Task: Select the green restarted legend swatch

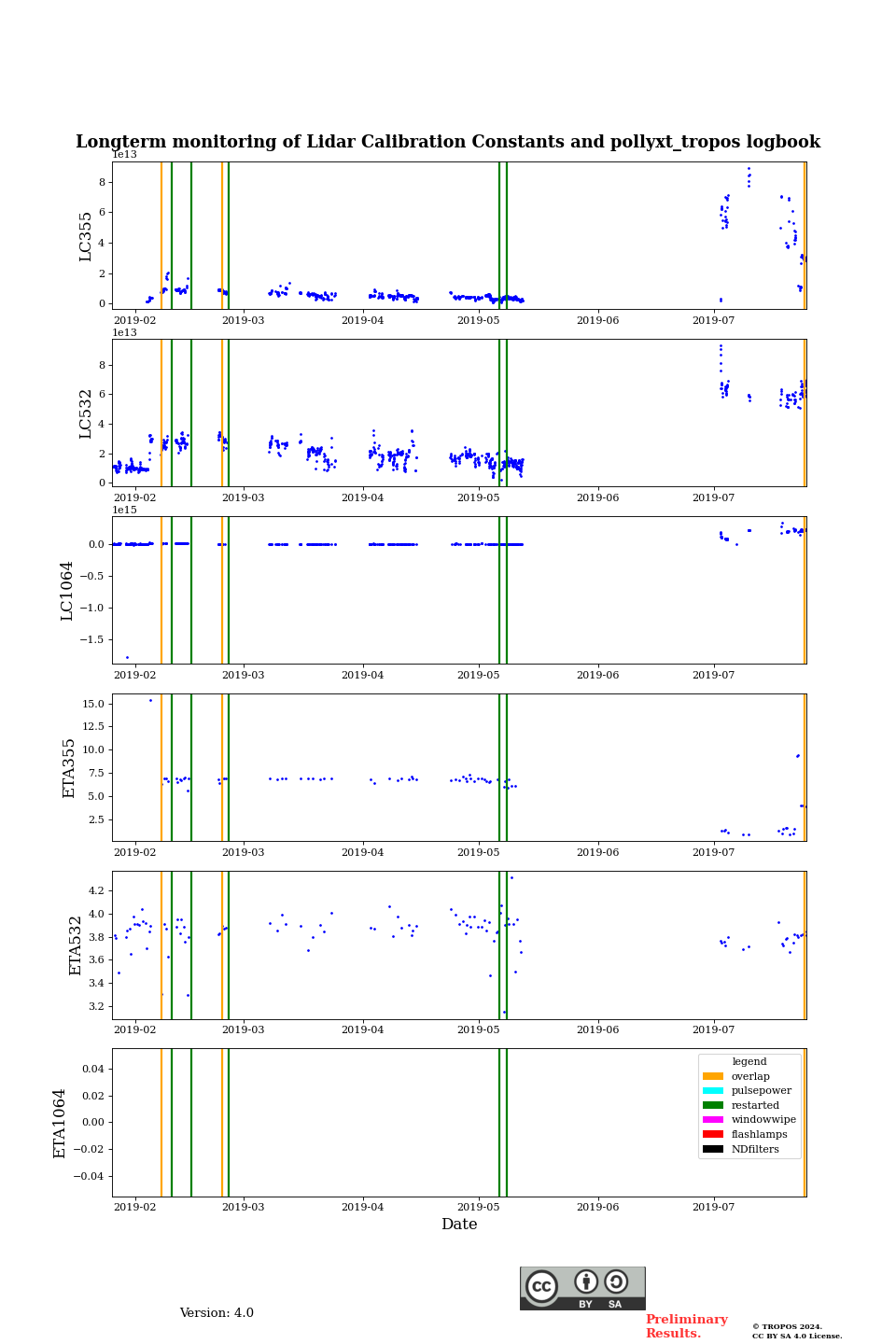Action: (713, 1105)
